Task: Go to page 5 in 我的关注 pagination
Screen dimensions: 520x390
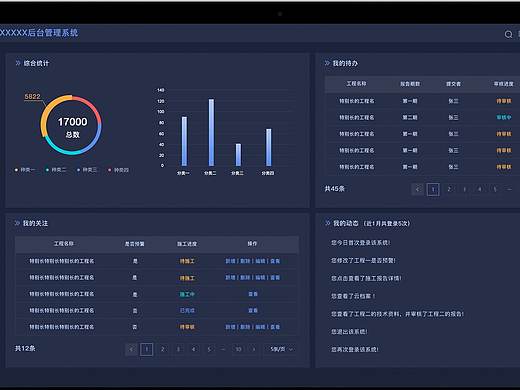Action: point(209,349)
